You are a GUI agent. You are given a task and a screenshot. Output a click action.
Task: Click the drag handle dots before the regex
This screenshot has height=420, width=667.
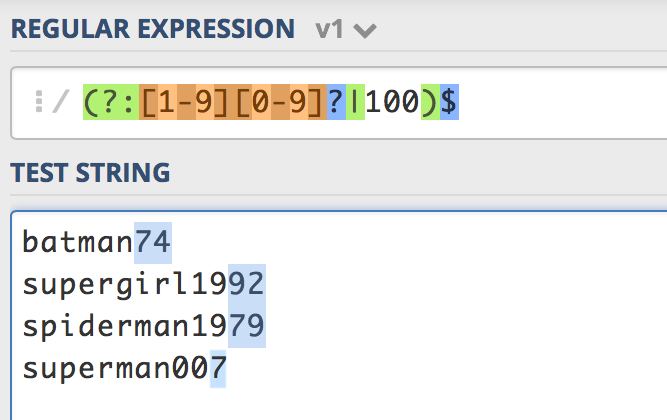pyautogui.click(x=38, y=101)
